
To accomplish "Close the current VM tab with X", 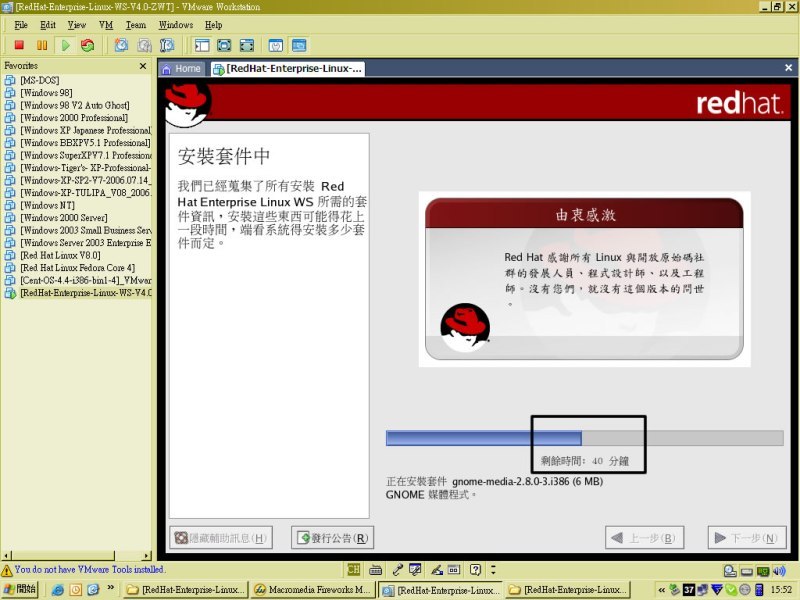I will pyautogui.click(x=788, y=68).
